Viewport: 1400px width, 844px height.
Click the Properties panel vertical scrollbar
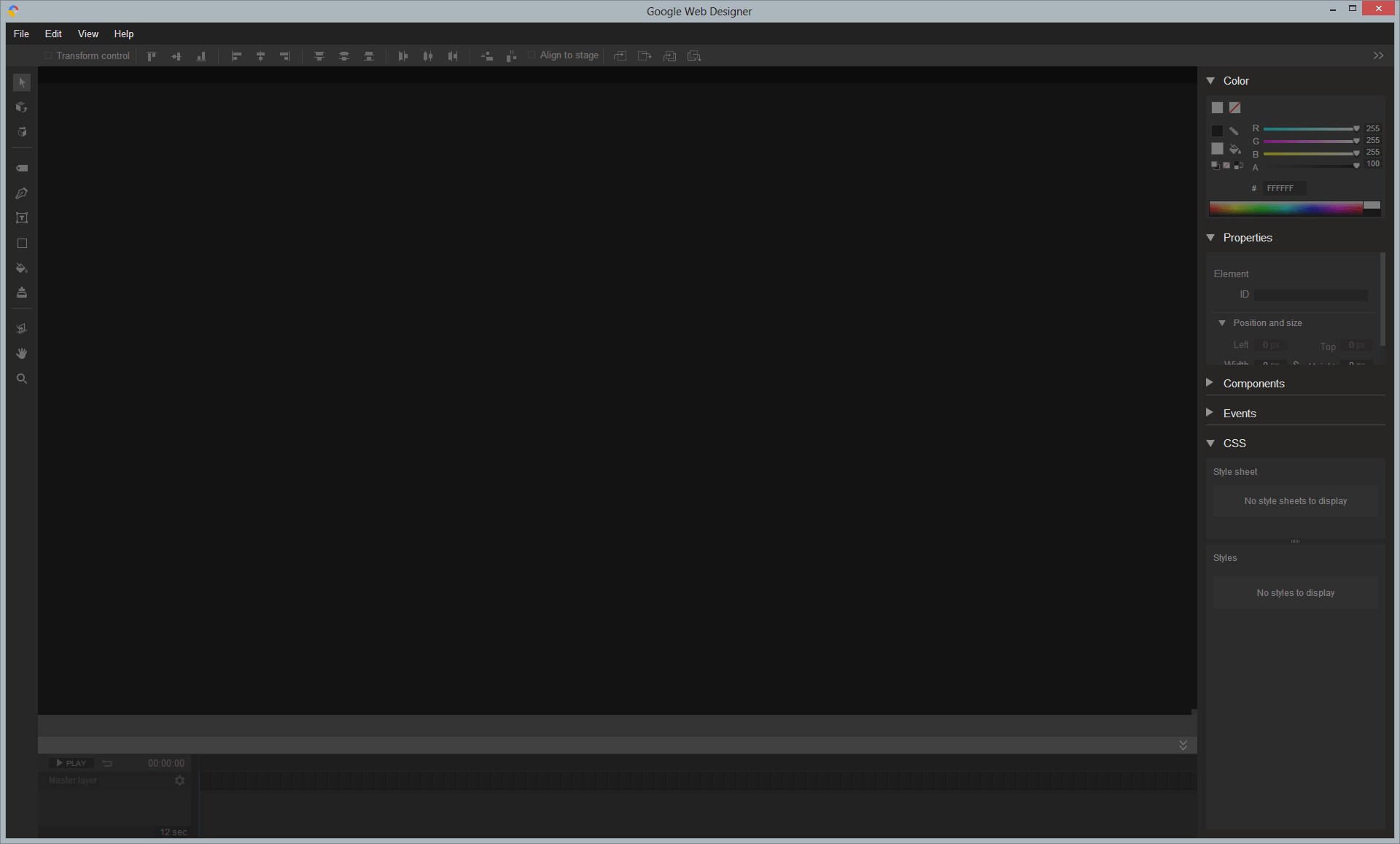pos(1382,299)
